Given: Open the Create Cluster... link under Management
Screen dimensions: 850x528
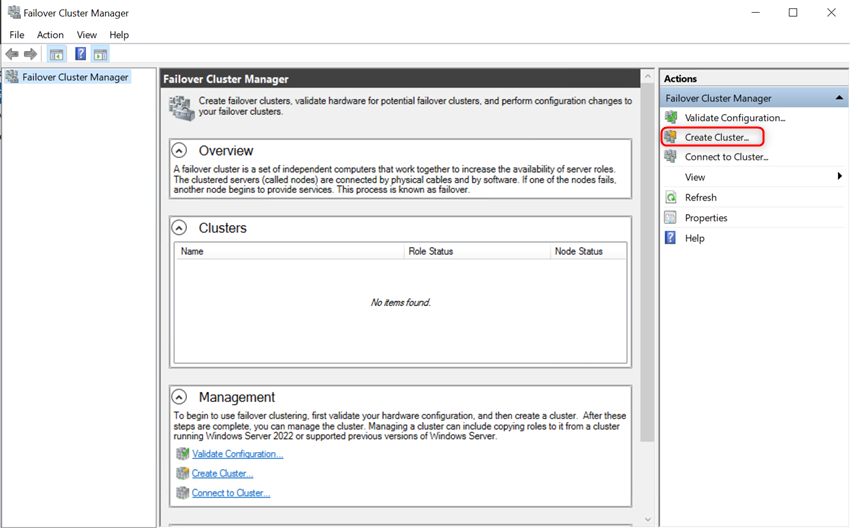Looking at the screenshot, I should point(222,473).
